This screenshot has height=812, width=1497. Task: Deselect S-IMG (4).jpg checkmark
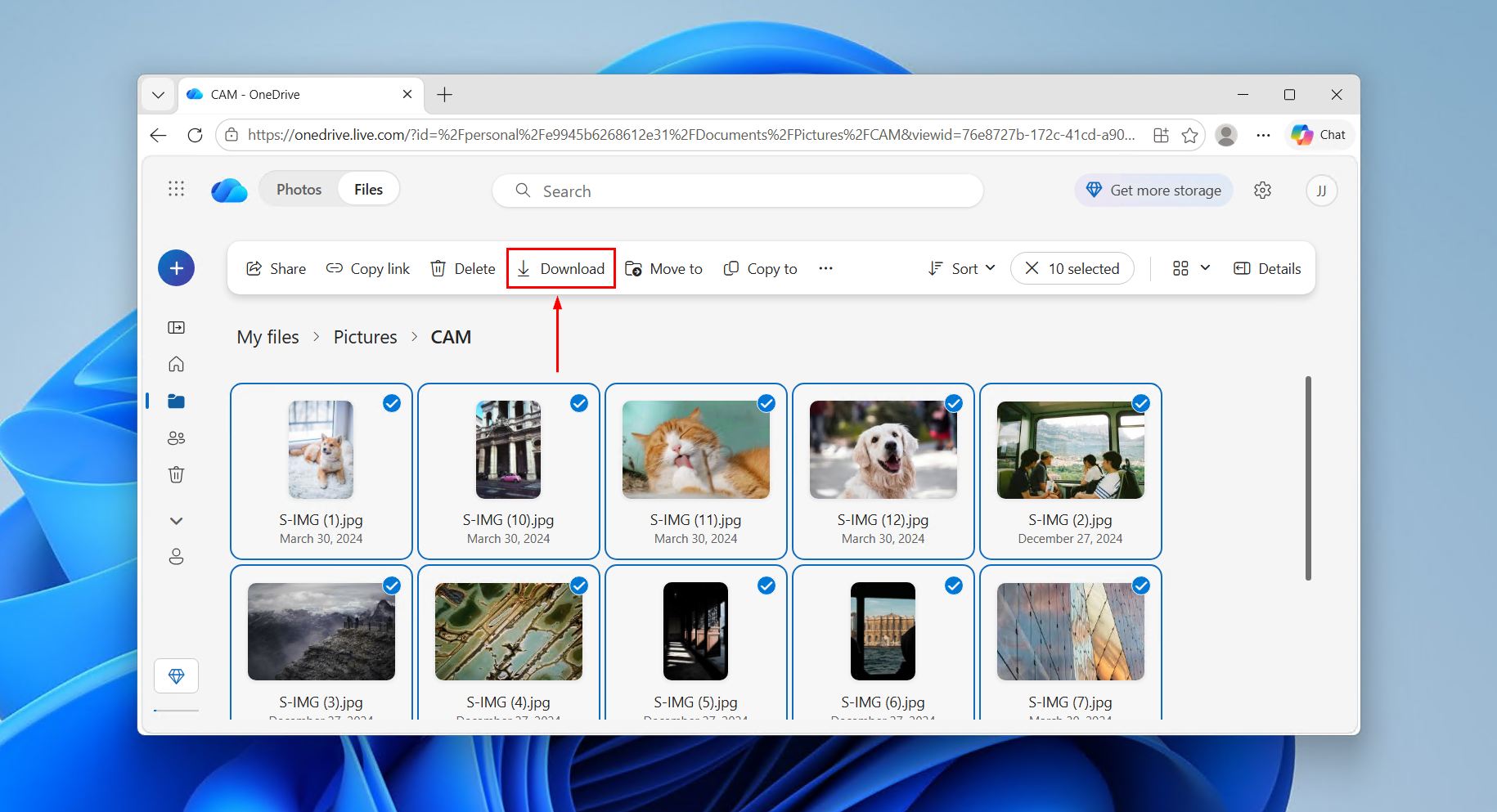click(x=579, y=585)
